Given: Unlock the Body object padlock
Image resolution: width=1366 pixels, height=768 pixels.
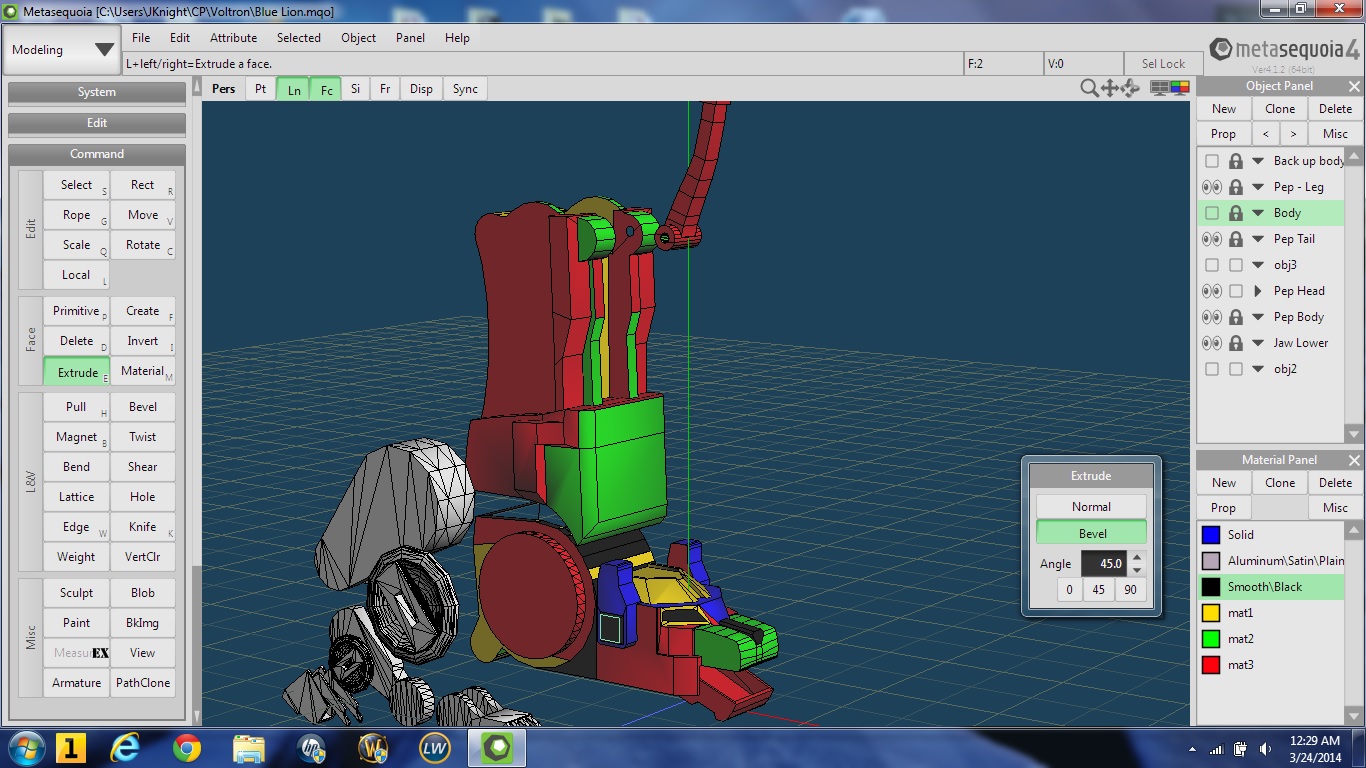Looking at the screenshot, I should coord(1236,213).
